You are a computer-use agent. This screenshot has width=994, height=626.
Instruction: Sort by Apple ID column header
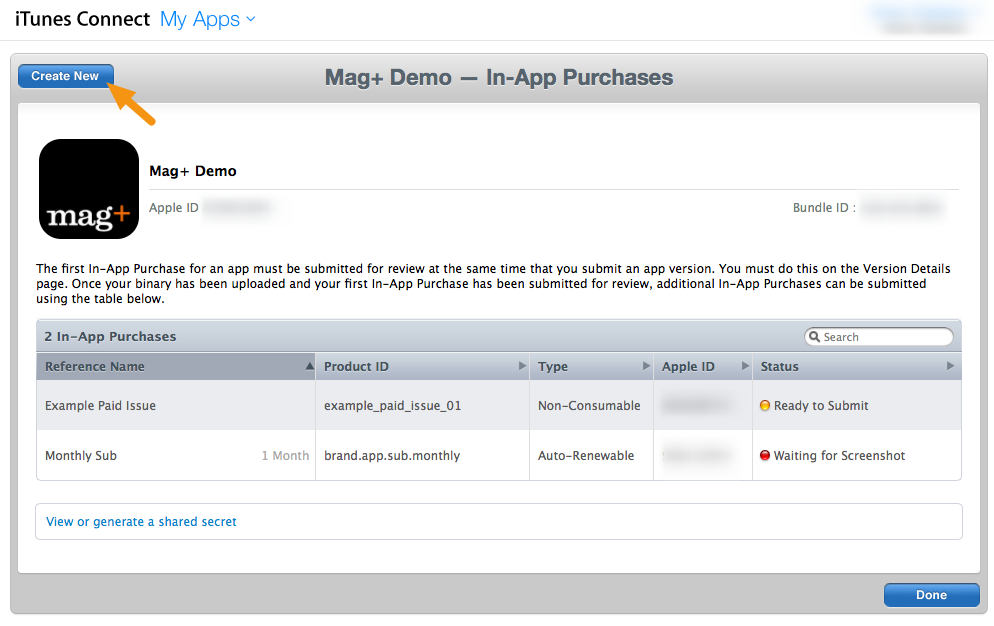703,367
